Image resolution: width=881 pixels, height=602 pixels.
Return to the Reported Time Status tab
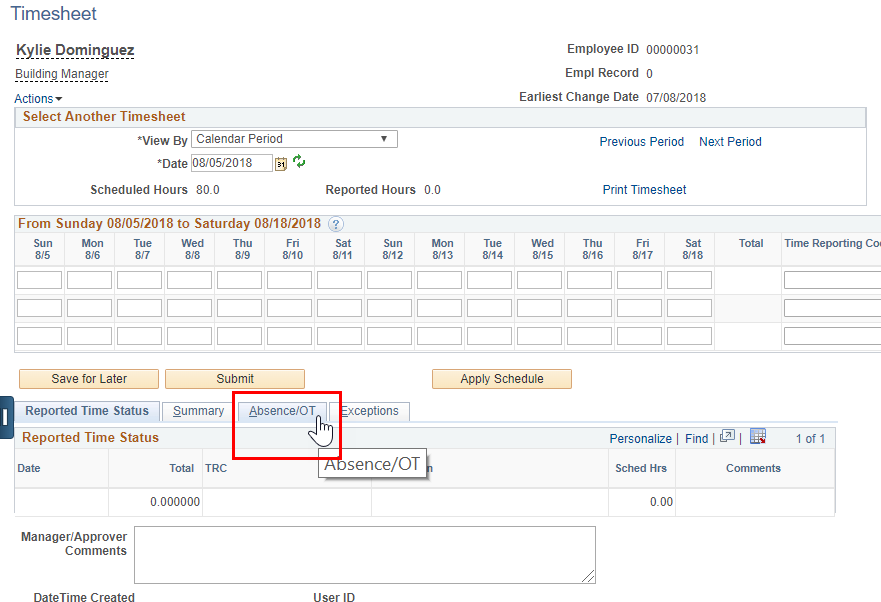point(87,410)
